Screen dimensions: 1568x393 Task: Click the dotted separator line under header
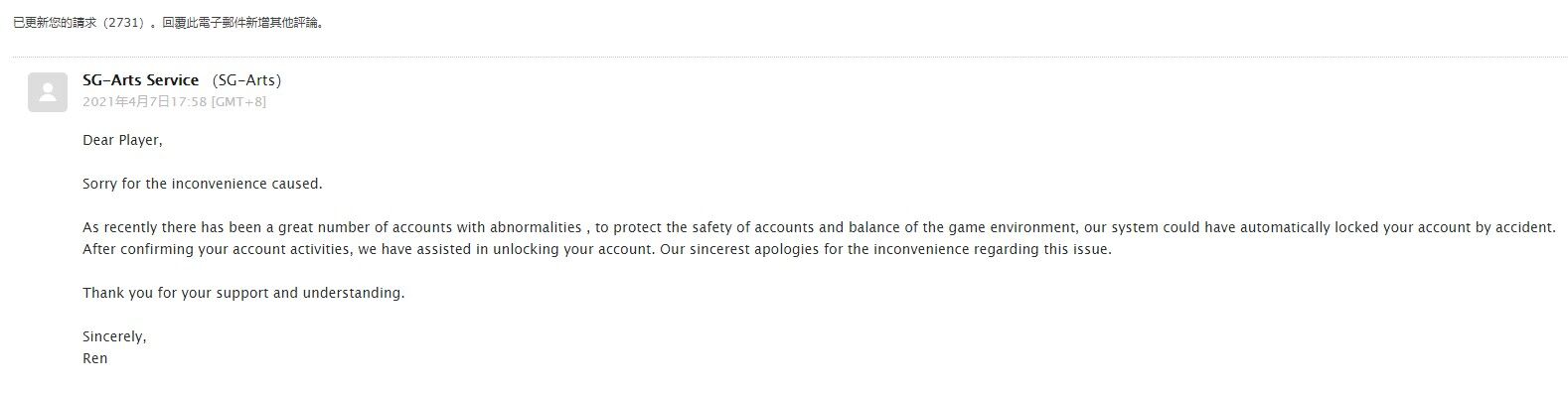pos(790,57)
